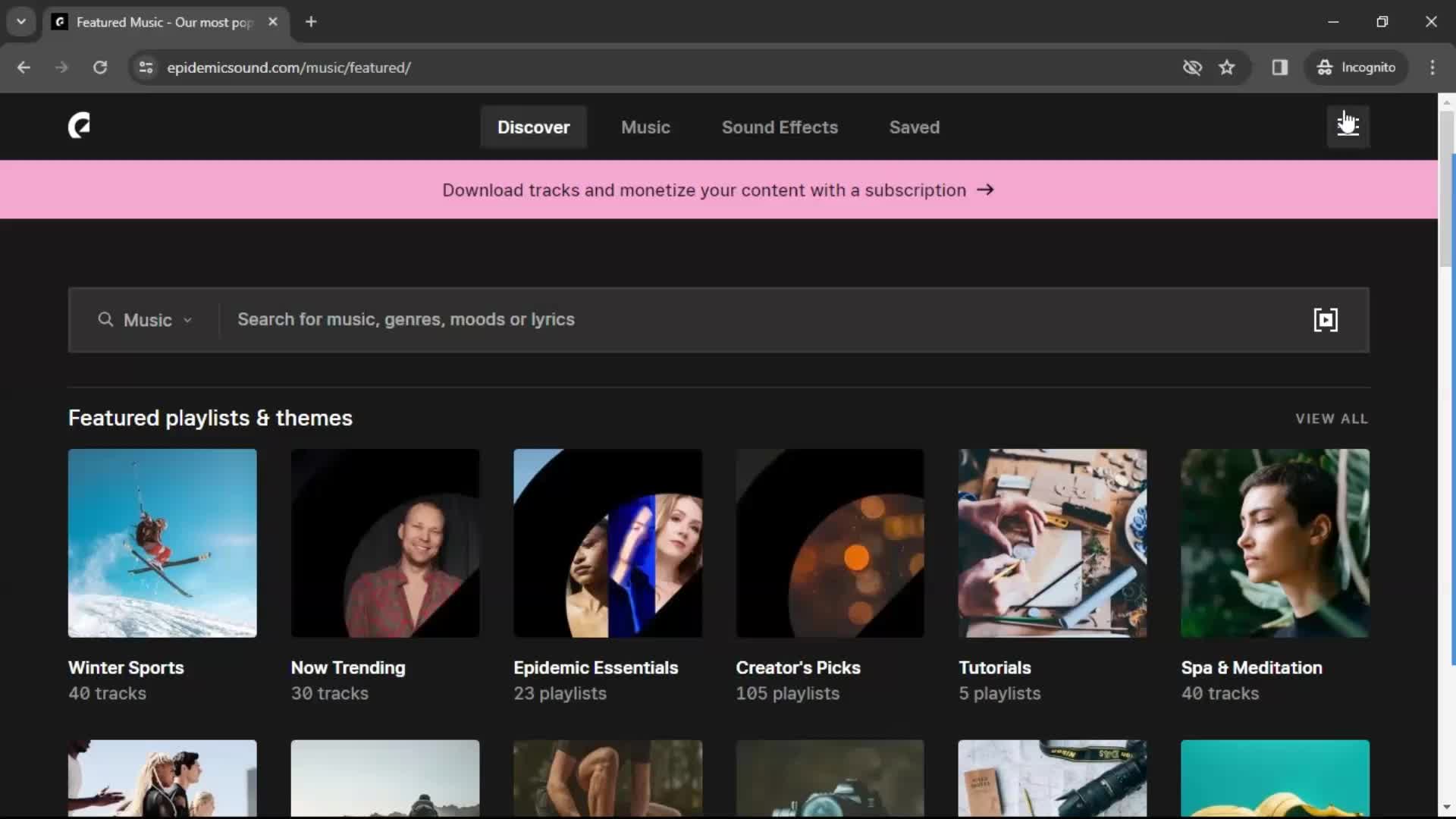The width and height of the screenshot is (1456, 819).
Task: Click the Epidemic Essentials cover image
Action: [607, 543]
